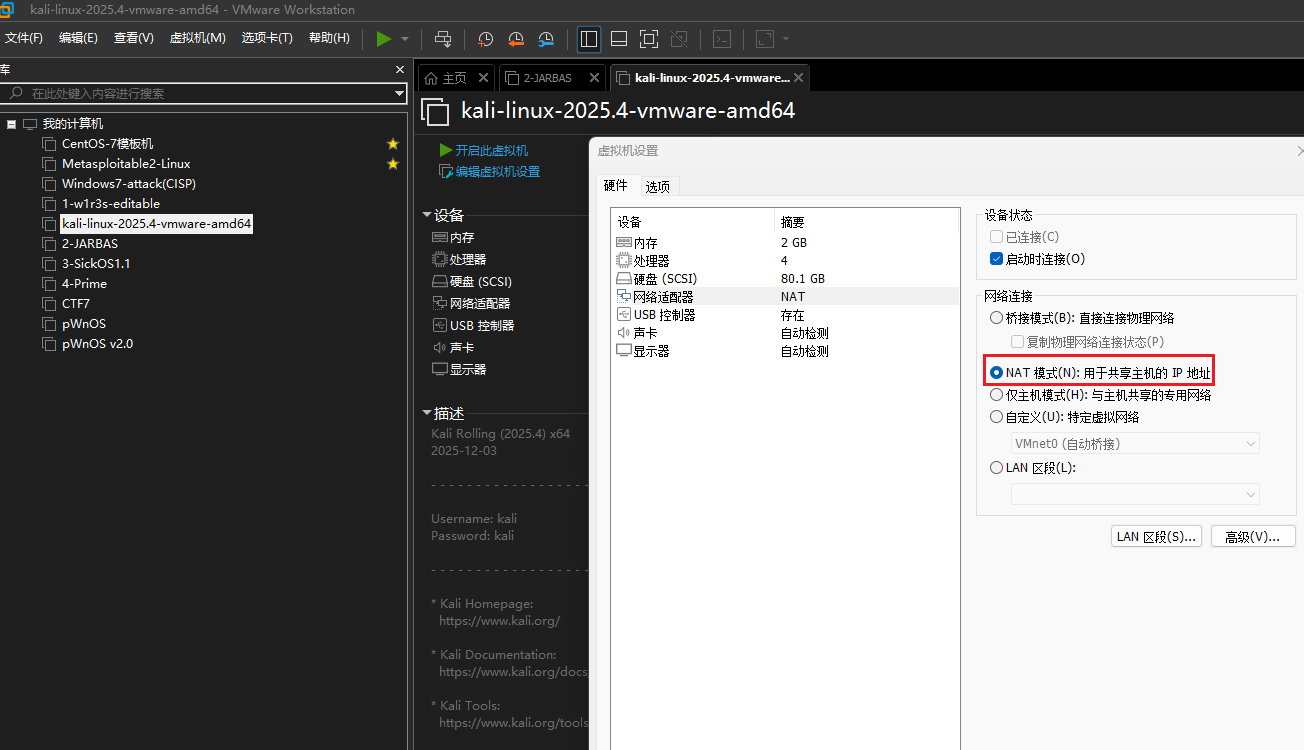Viewport: 1304px width, 750px height.
Task: Click the library search input field
Action: click(203, 93)
